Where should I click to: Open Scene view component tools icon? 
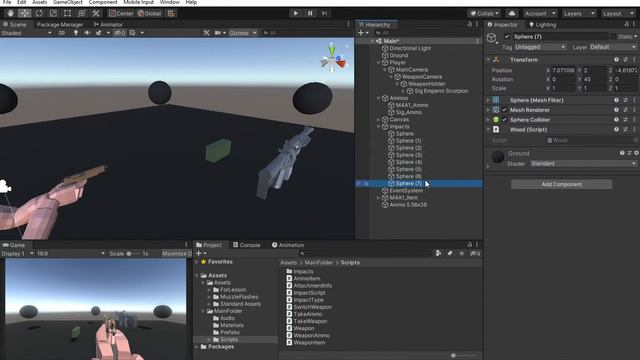[x=207, y=33]
